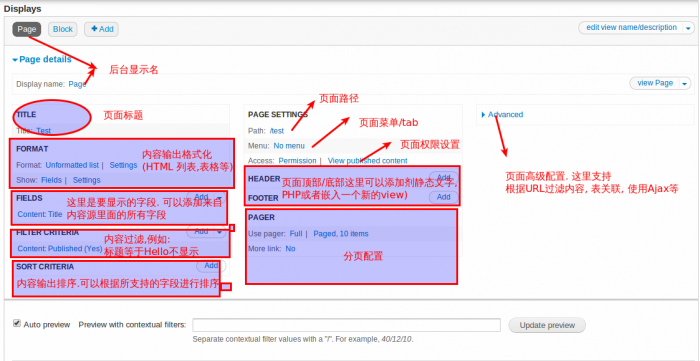Open the Display name Page link
Image resolution: width=700 pixels, height=361 pixels.
point(77,84)
